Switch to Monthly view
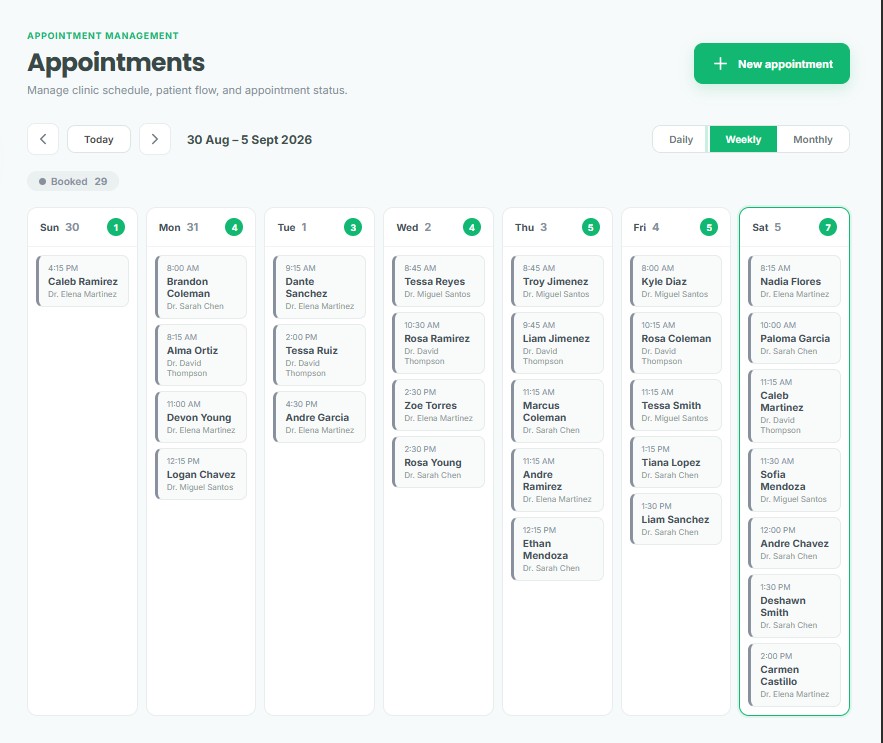The width and height of the screenshot is (883, 743). (812, 139)
